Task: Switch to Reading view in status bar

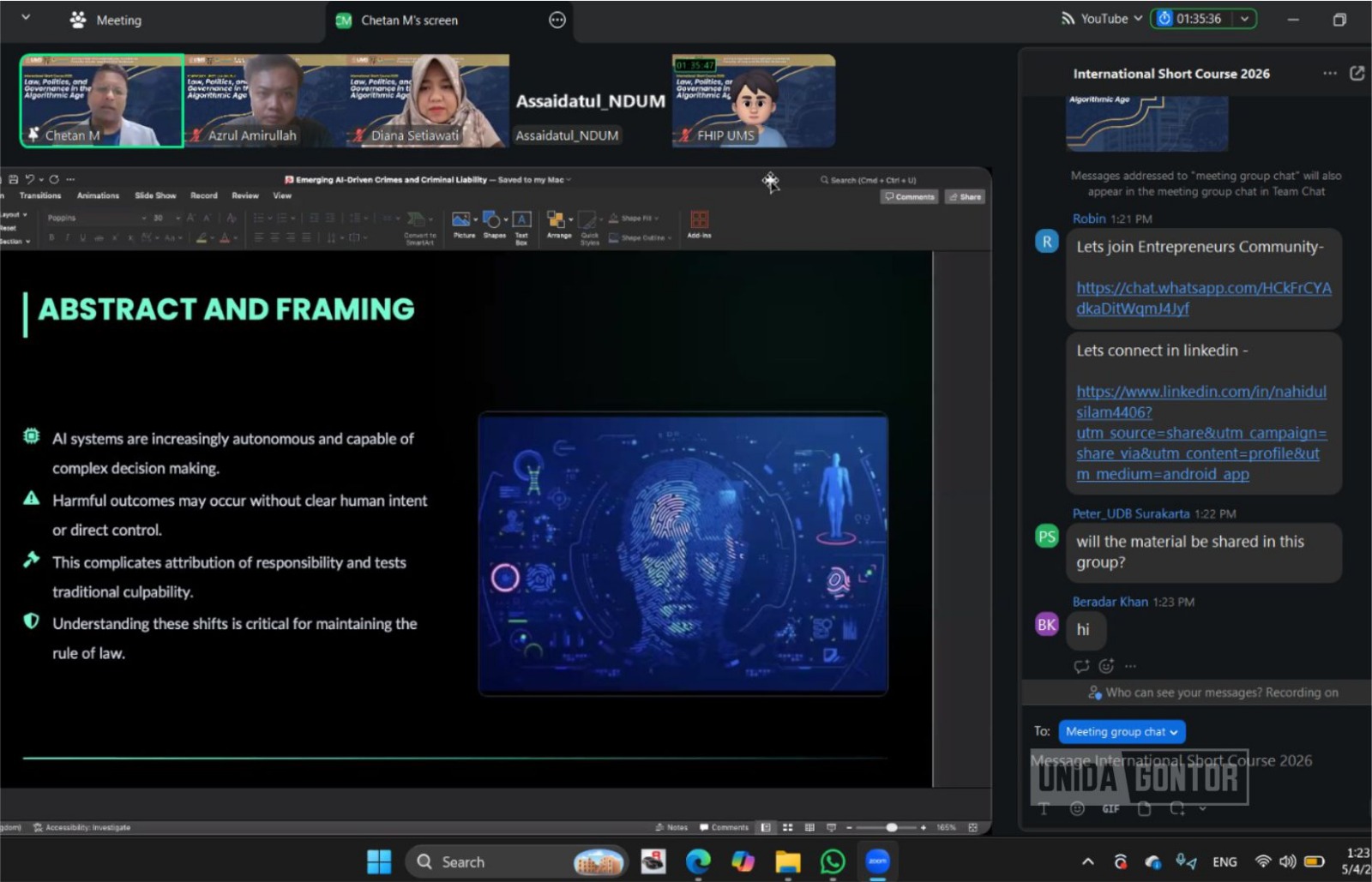Action: 809,828
